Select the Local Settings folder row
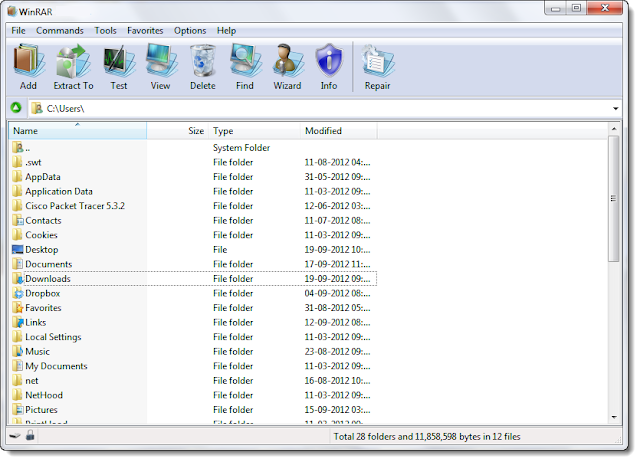The width and height of the screenshot is (640, 462). pos(192,337)
